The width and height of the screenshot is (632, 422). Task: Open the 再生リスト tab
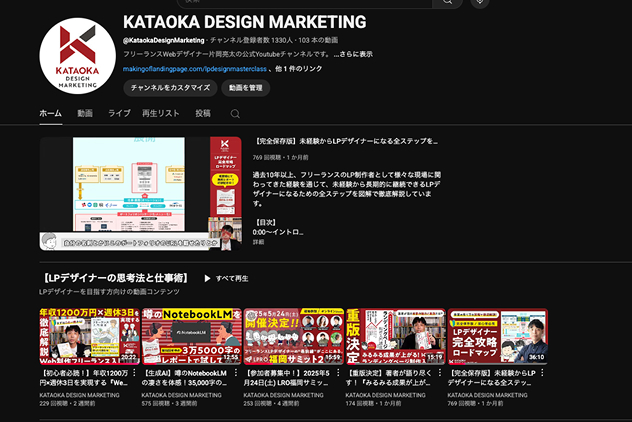tap(160, 113)
